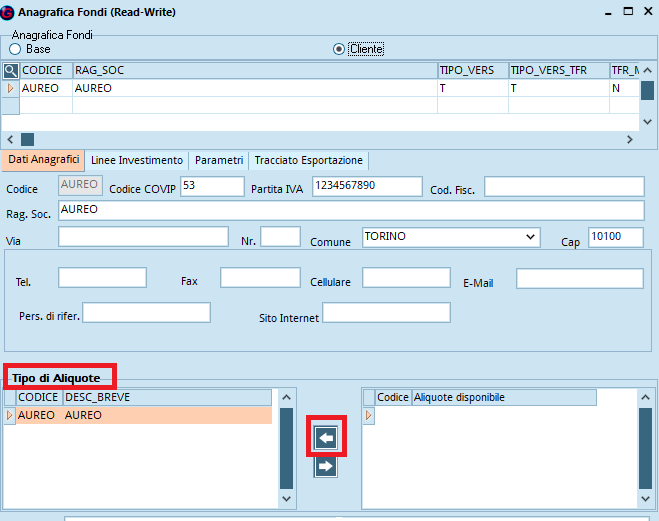Click the TIPO_VERS_TFR column header
Viewport: 659px width, 521px height.
pyautogui.click(x=559, y=71)
